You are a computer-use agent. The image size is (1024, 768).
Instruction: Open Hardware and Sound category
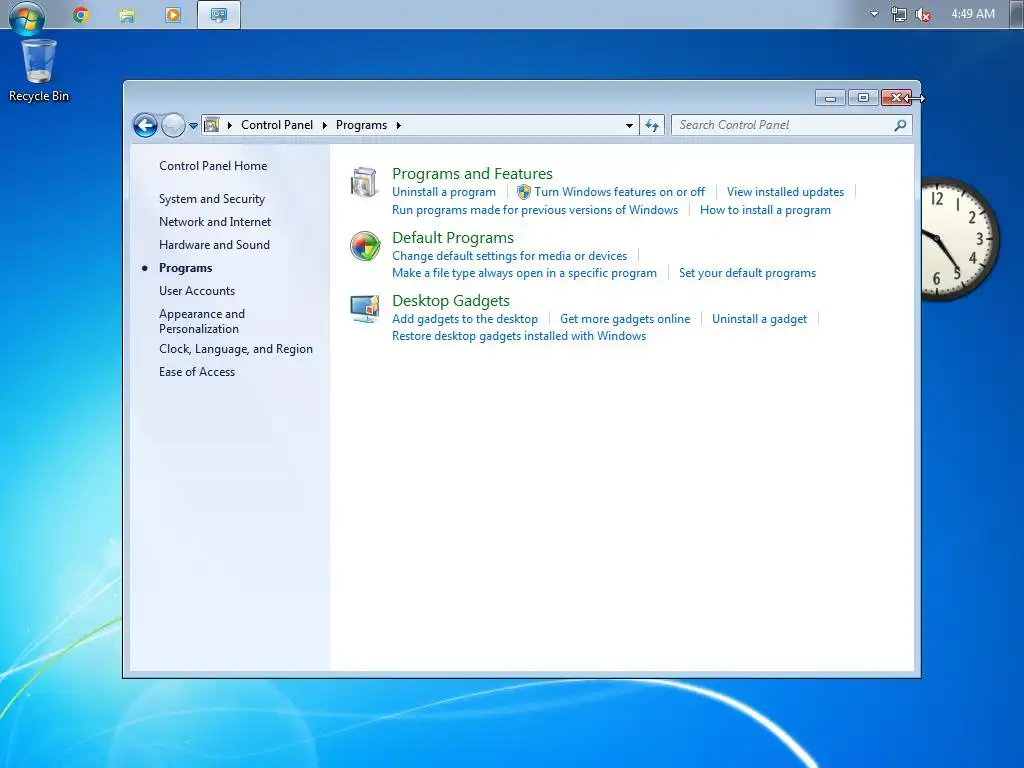point(214,245)
